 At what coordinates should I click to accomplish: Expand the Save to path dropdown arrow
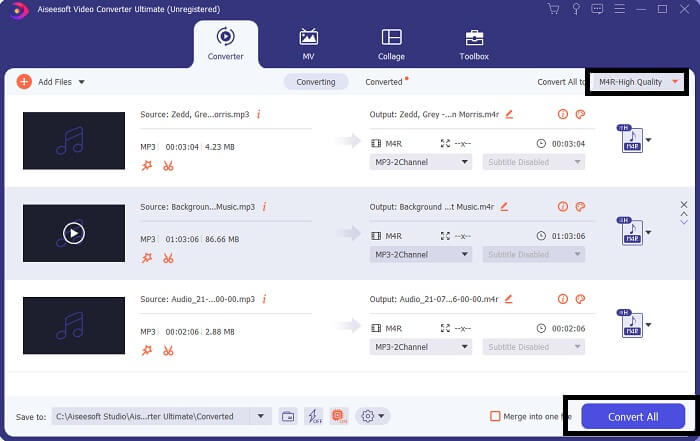[261, 416]
